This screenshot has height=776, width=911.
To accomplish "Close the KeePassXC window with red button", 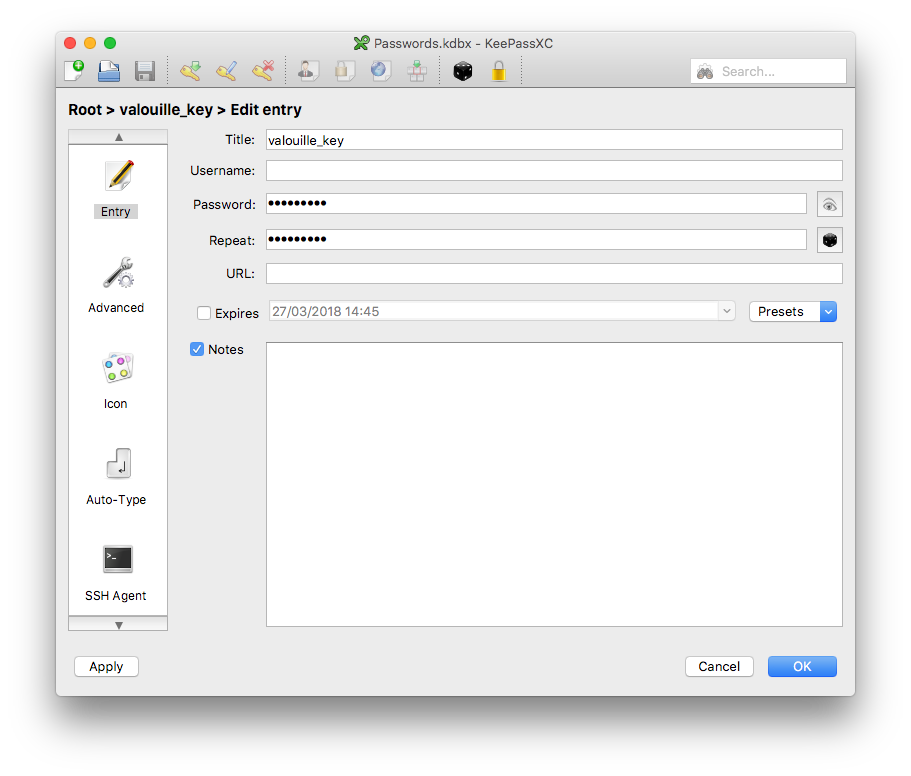I will [70, 43].
